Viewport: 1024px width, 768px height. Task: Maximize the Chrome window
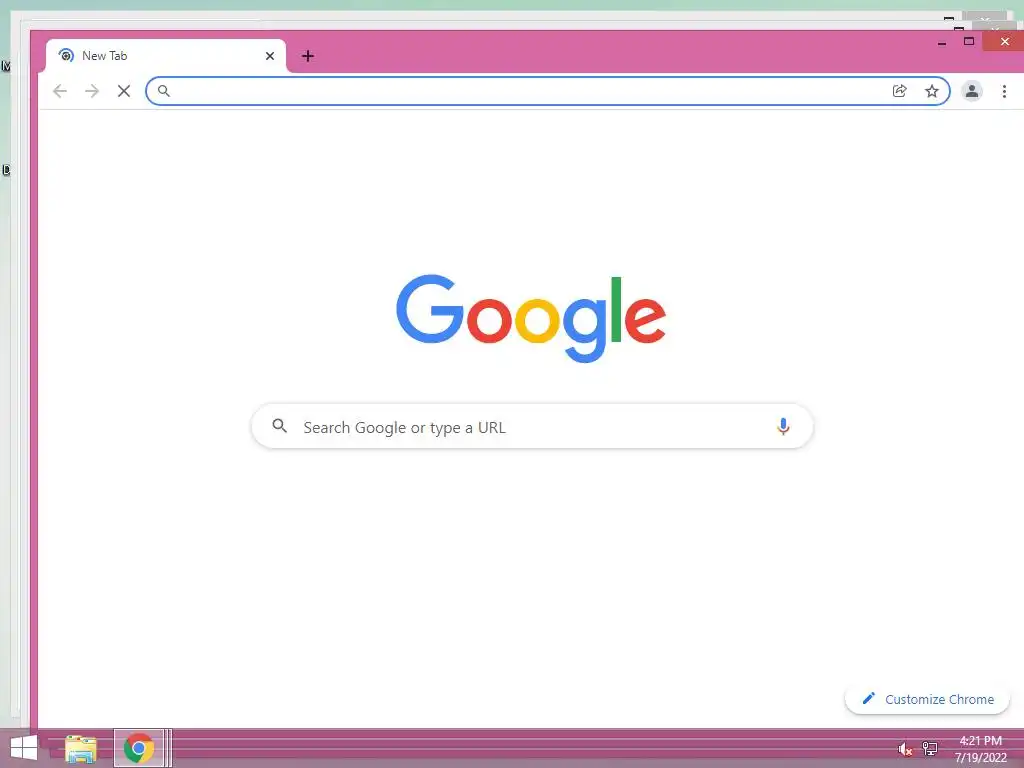[x=969, y=41]
